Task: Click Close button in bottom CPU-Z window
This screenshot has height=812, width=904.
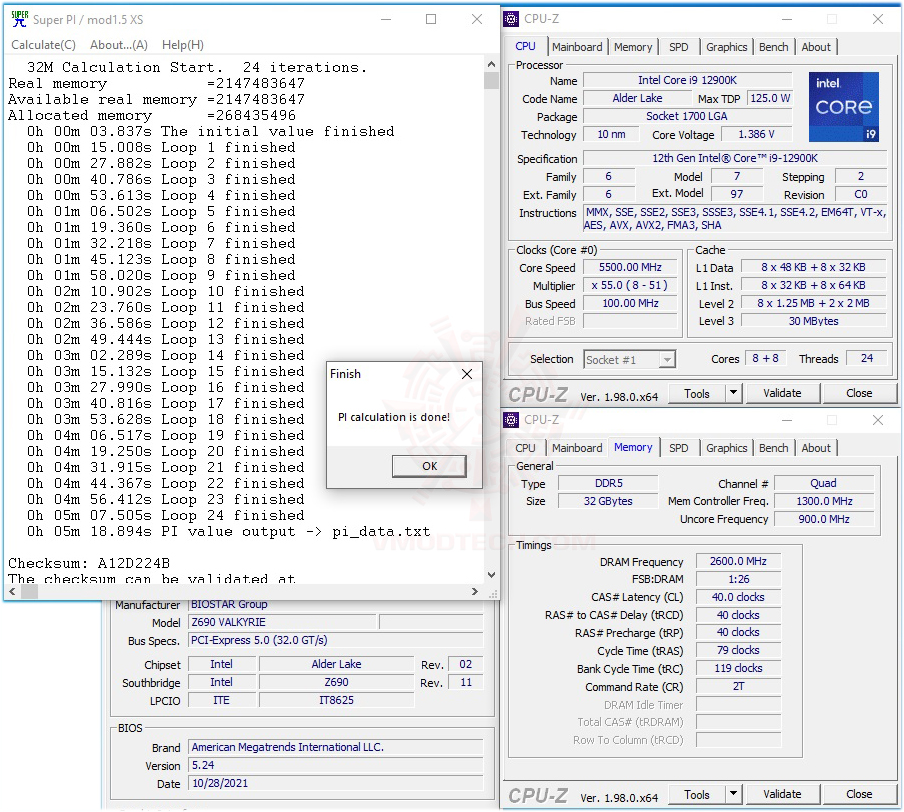Action: 858,795
